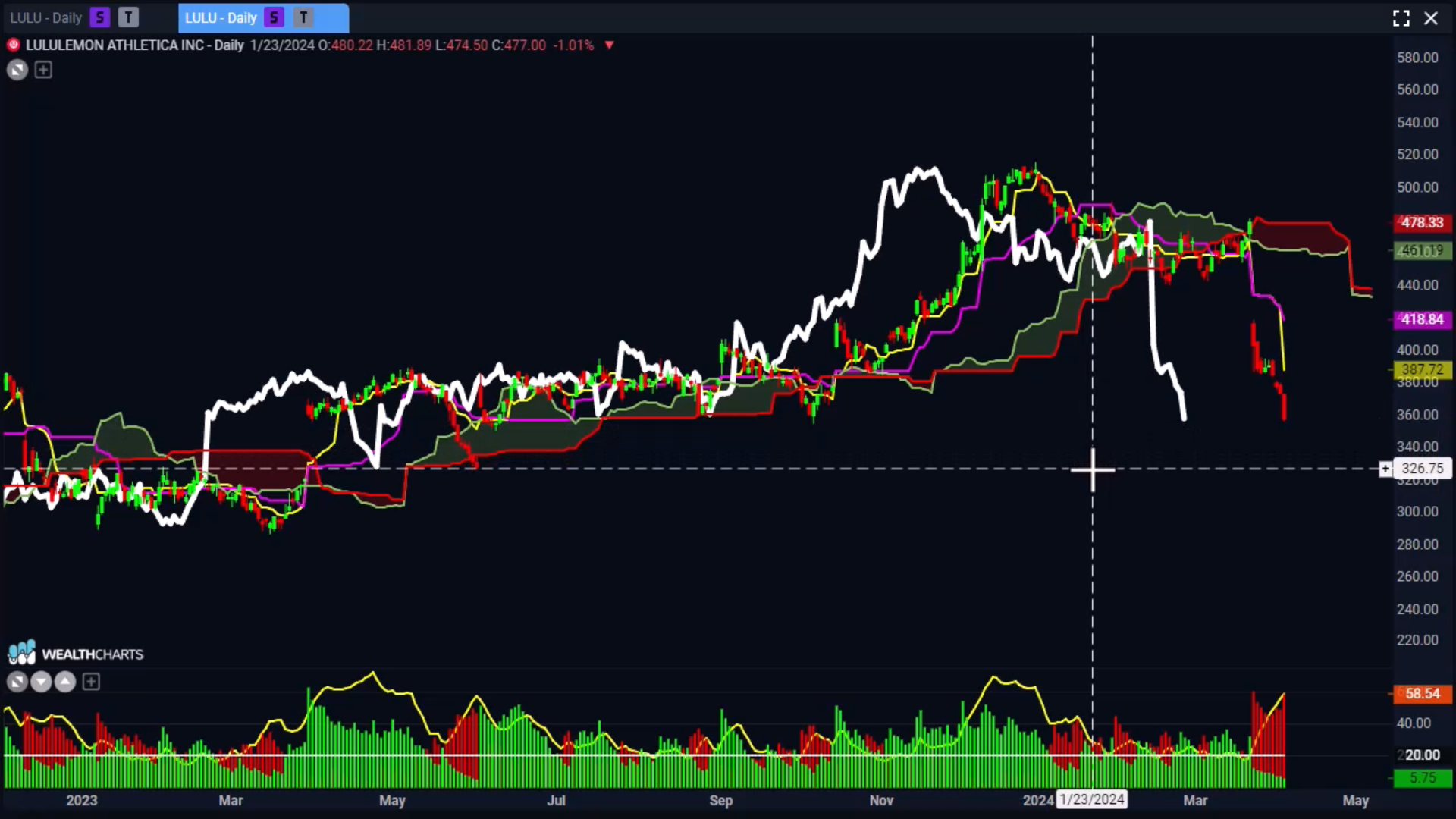1456x819 pixels.
Task: Click the purple S icon on the active tab
Action: 275,17
